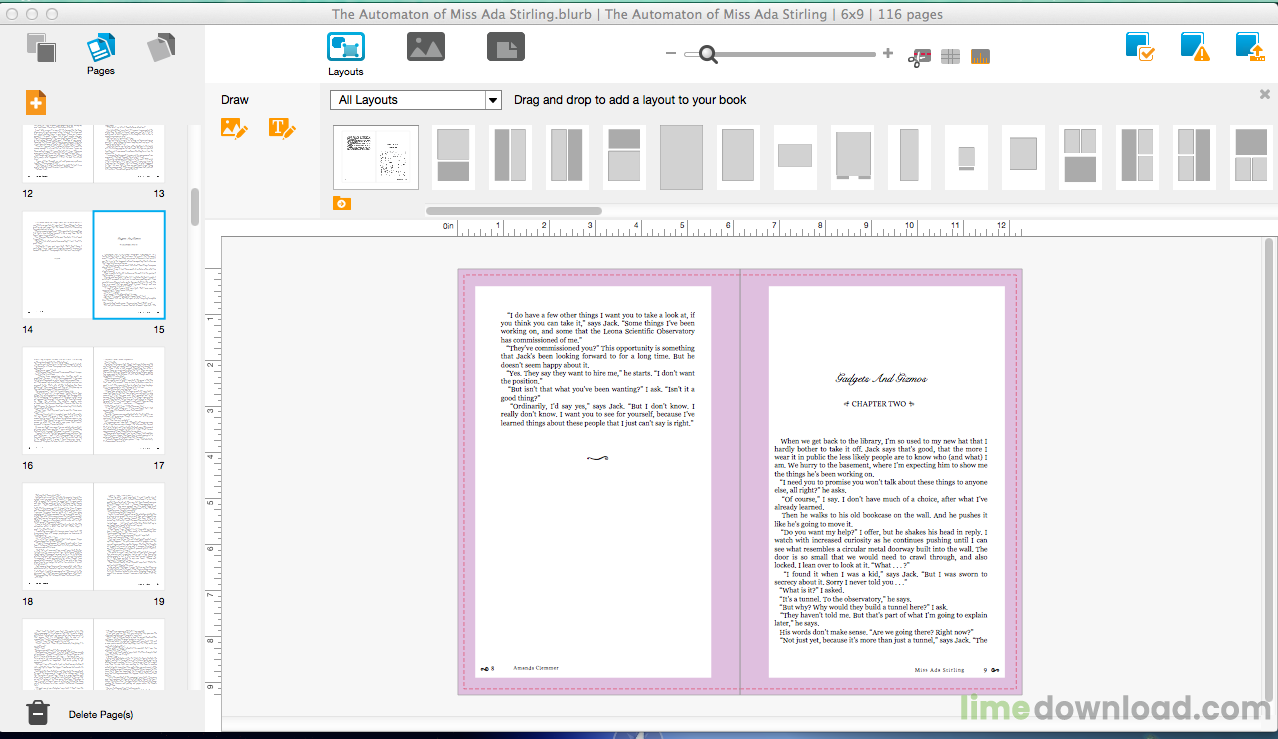Screen dimensions: 1278x739
Task: Open the Covers section icon
Action: [41, 47]
